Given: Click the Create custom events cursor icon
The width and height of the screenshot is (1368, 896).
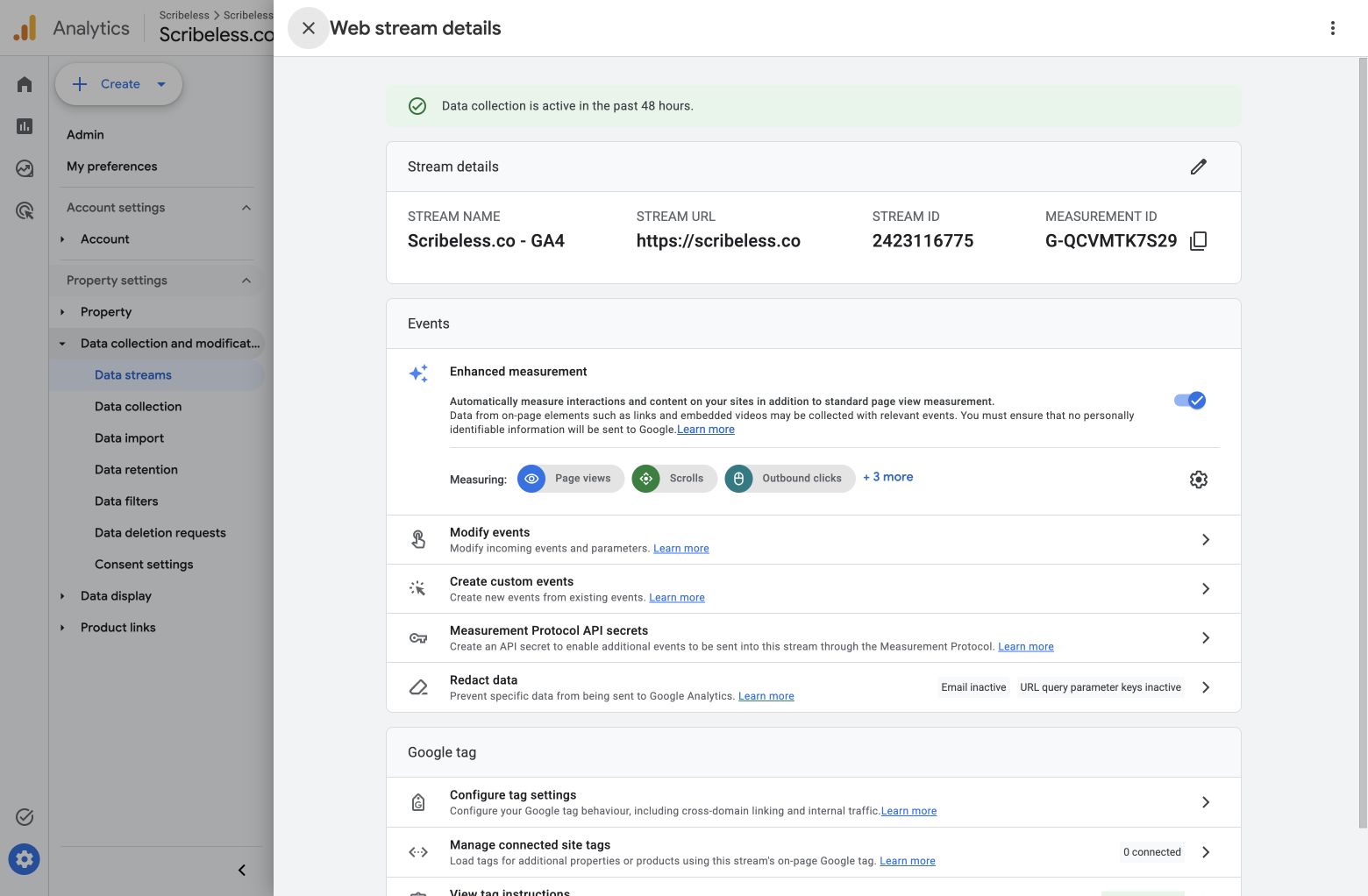Looking at the screenshot, I should [418, 588].
